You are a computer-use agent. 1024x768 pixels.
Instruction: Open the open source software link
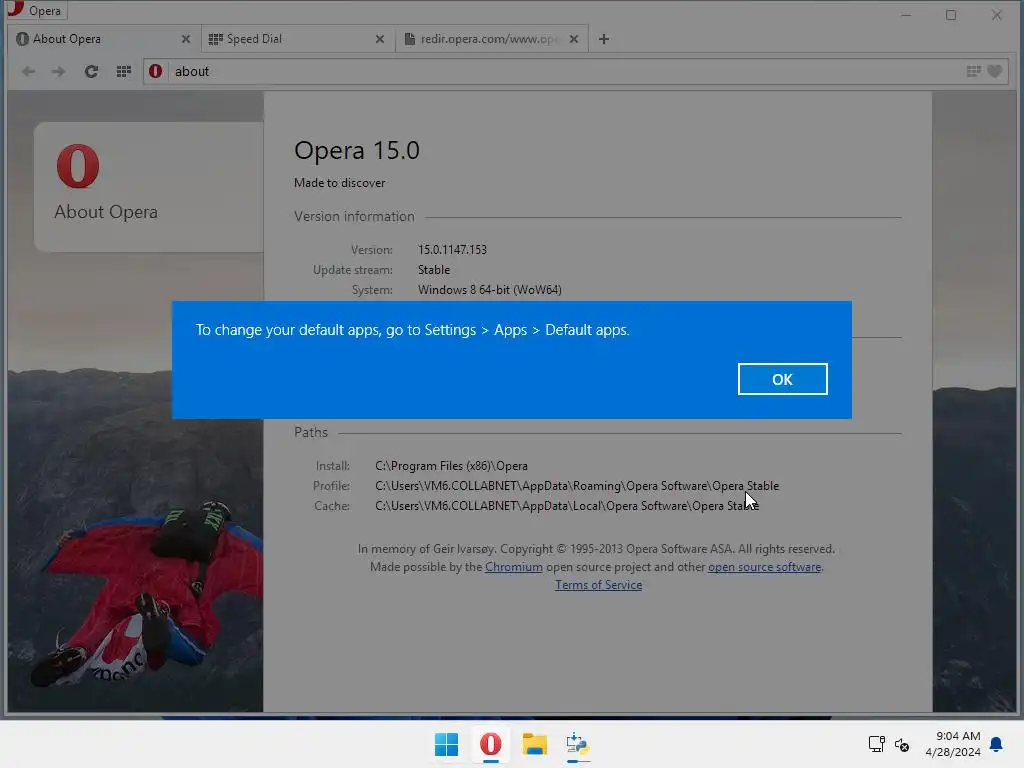[764, 567]
